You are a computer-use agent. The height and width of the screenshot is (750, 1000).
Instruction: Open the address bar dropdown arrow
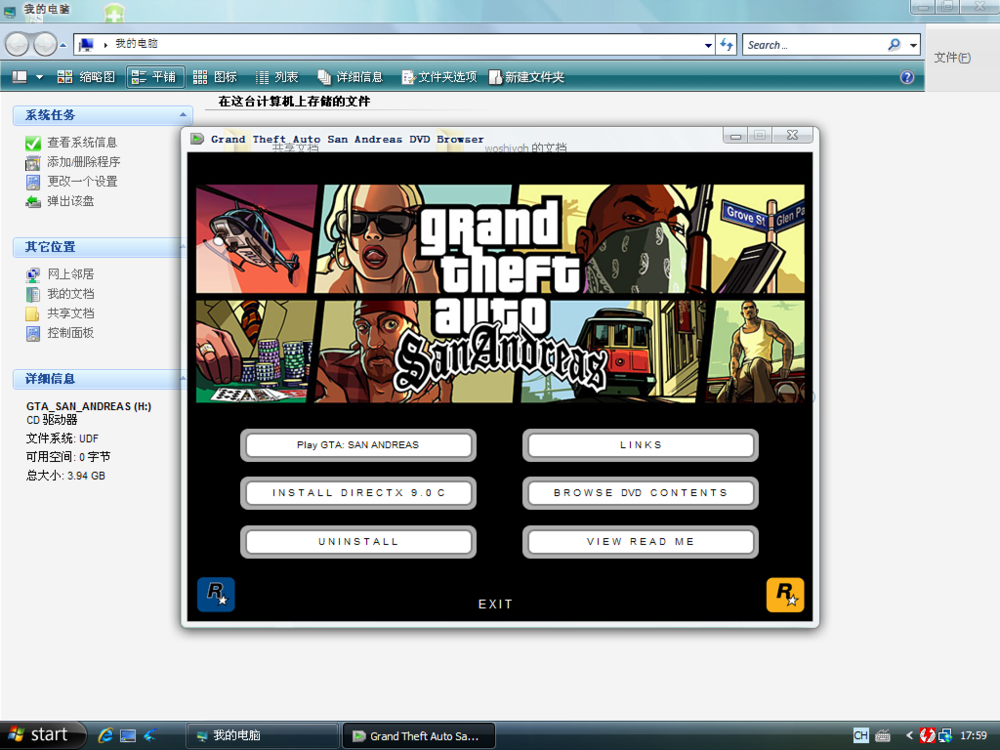pyautogui.click(x=708, y=45)
